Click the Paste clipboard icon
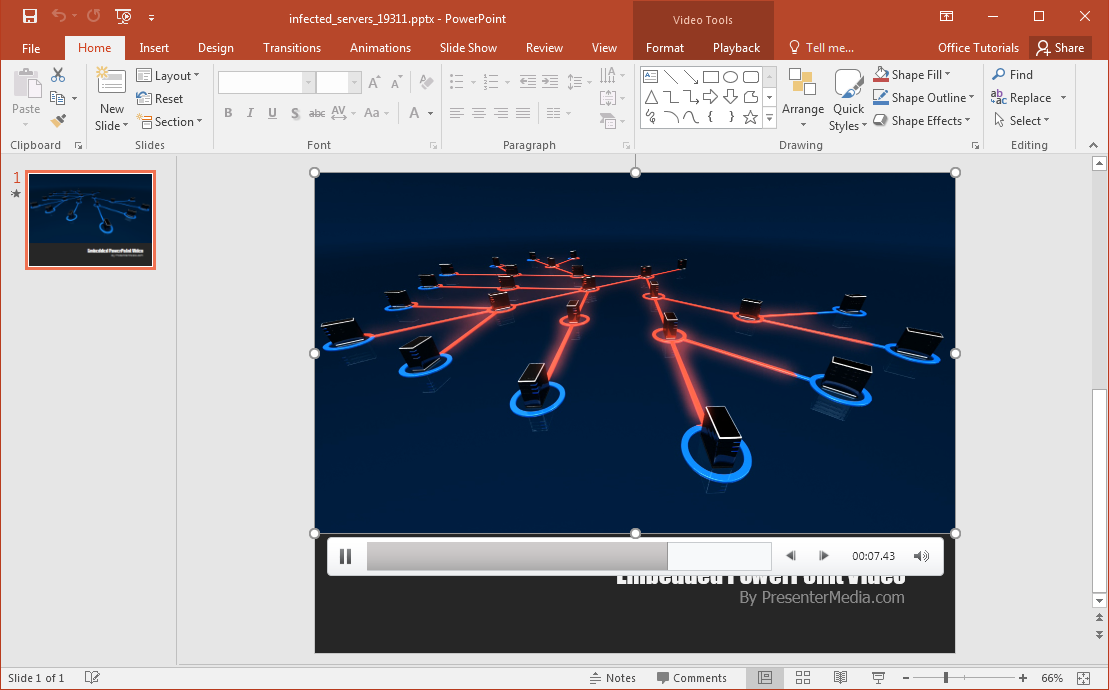The image size is (1109, 690). 26,84
